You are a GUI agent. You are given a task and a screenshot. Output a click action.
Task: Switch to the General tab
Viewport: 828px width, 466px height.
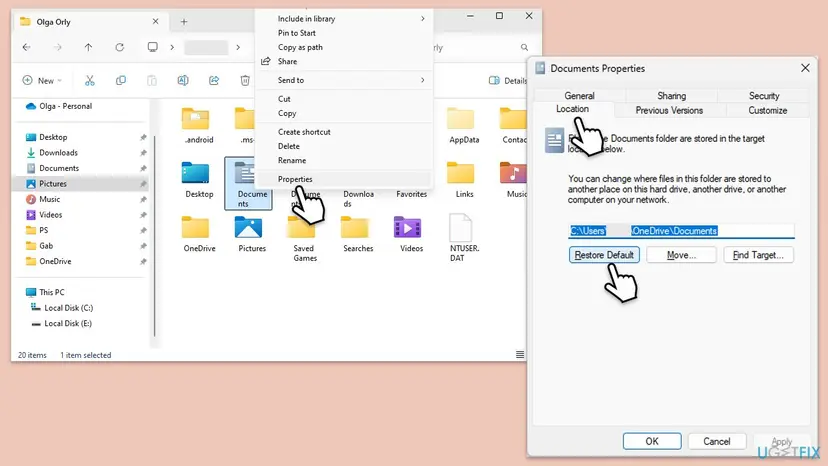pos(579,96)
